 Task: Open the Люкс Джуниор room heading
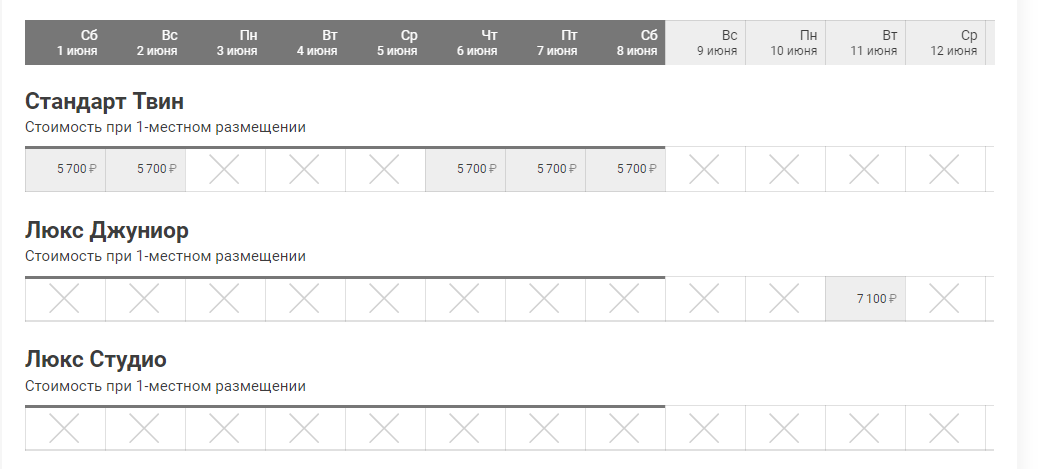[107, 231]
